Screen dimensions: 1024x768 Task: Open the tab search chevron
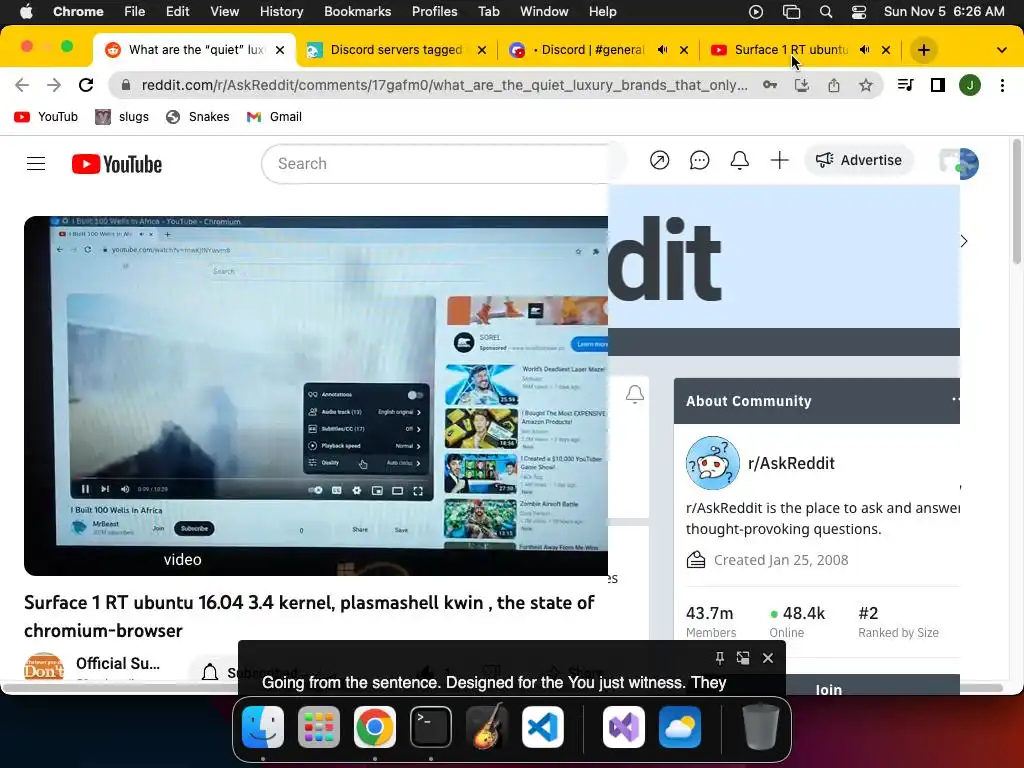point(1002,50)
